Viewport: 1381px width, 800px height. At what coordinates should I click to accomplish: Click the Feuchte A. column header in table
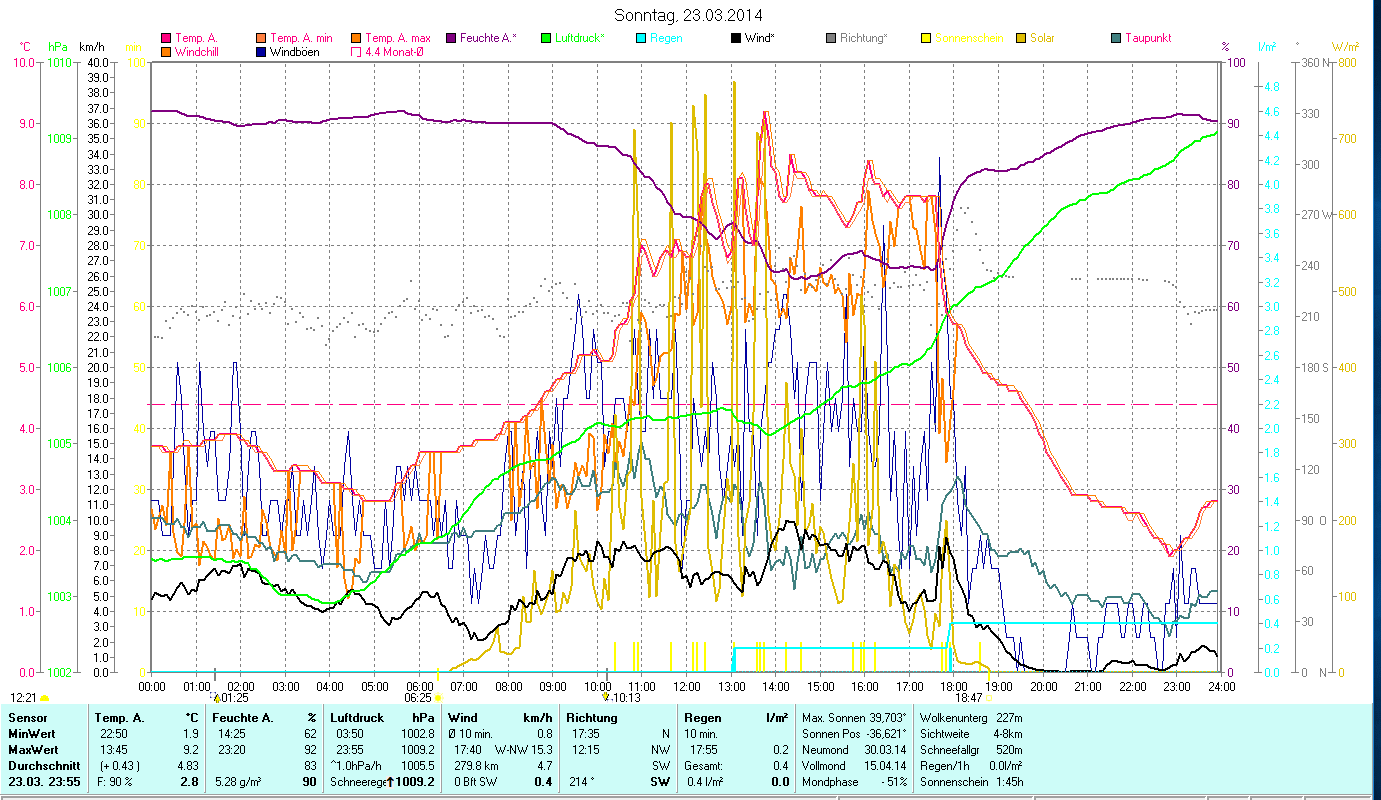(x=242, y=718)
